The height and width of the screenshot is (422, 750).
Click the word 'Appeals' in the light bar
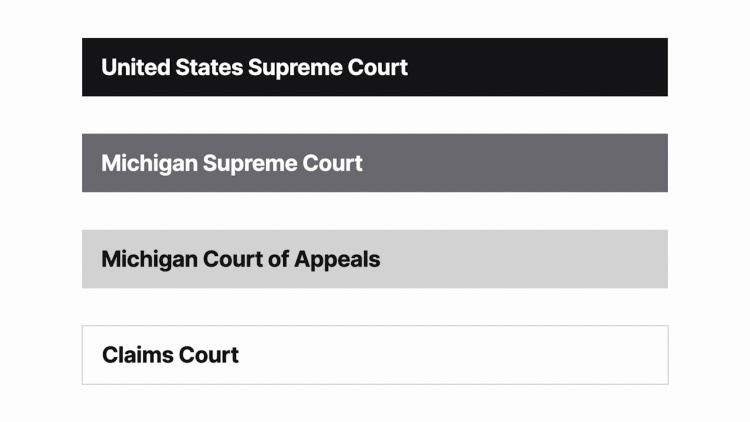337,261
